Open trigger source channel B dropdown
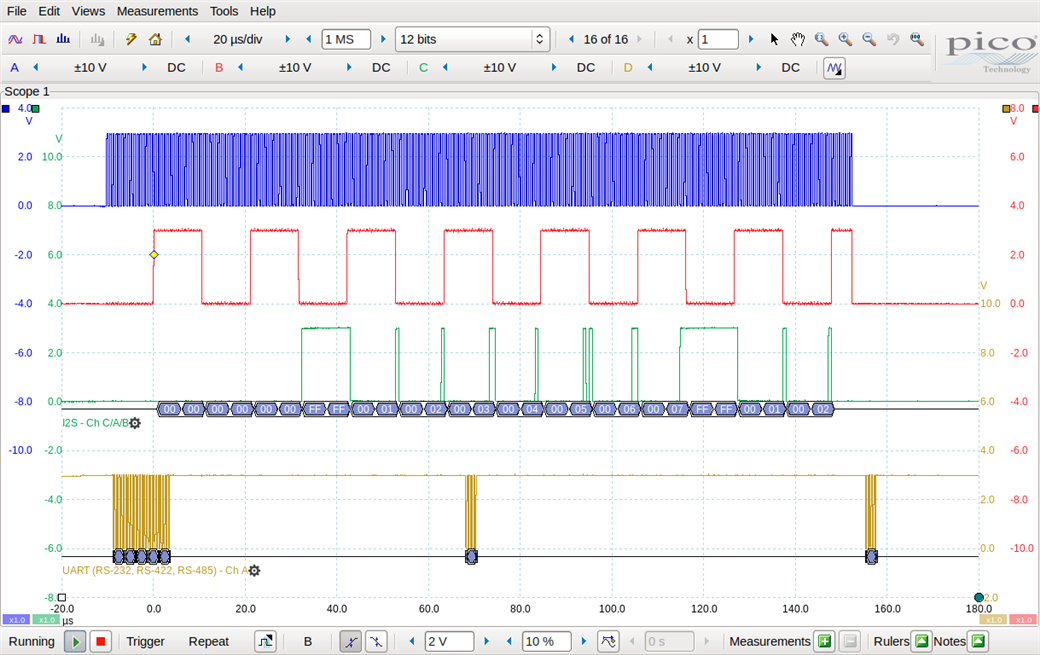The image size is (1040, 655). (308, 641)
